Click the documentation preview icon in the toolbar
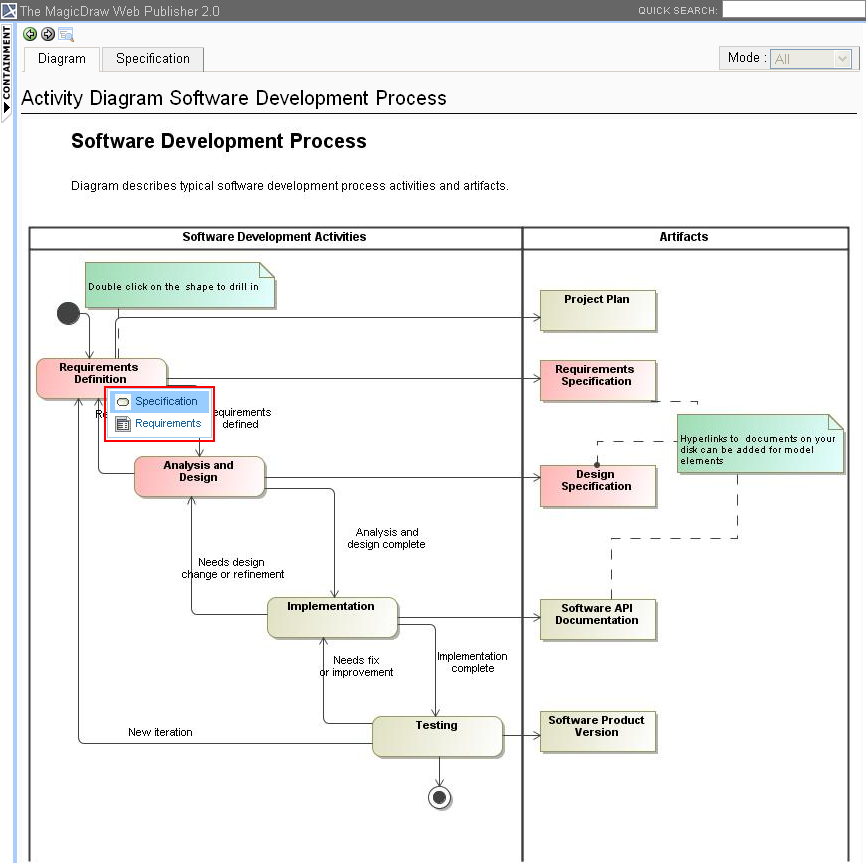Image resolution: width=867 pixels, height=863 pixels. [x=65, y=34]
